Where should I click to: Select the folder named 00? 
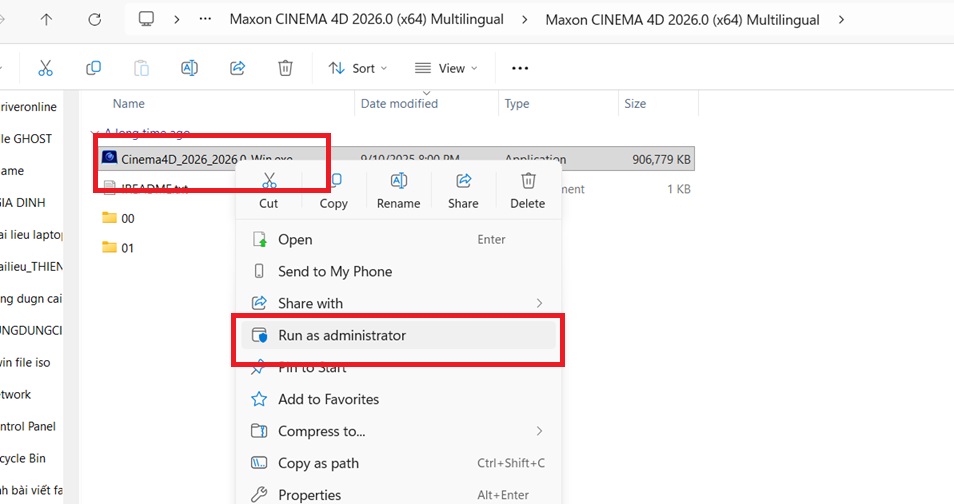coord(128,218)
